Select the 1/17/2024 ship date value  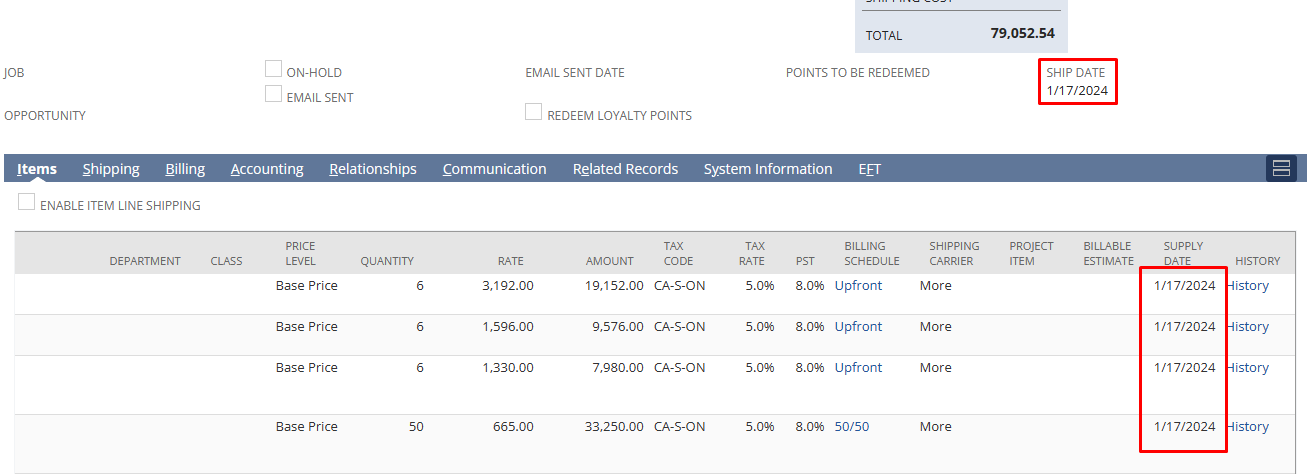click(1077, 91)
